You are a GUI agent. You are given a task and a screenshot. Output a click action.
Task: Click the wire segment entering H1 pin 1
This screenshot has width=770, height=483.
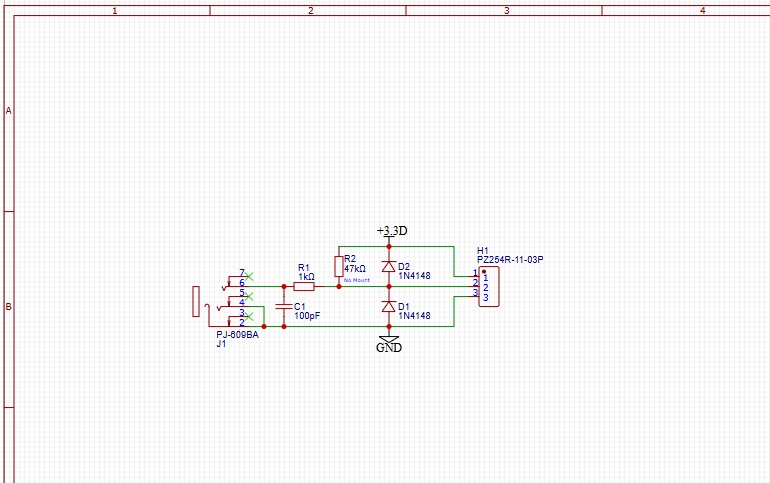[463, 276]
